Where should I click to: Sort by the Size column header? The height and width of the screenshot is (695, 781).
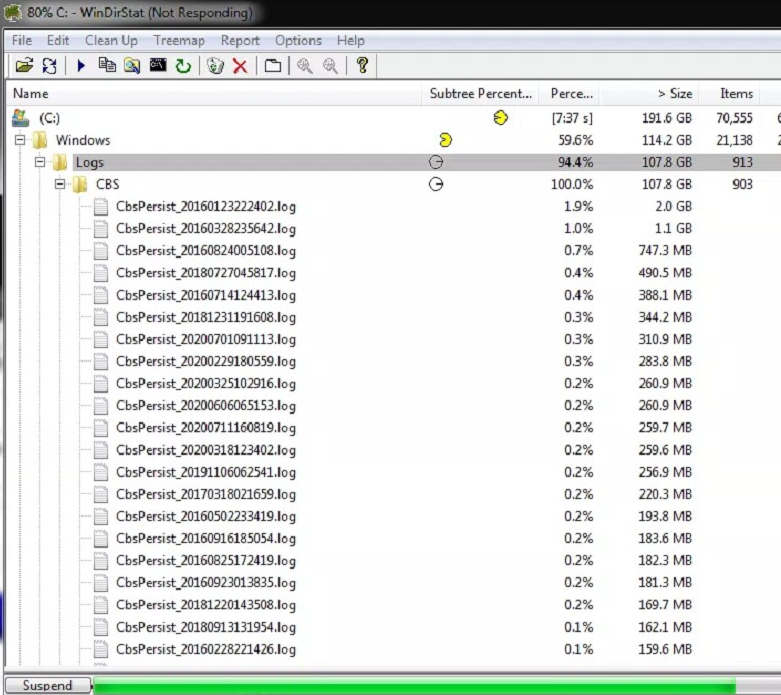click(650, 94)
